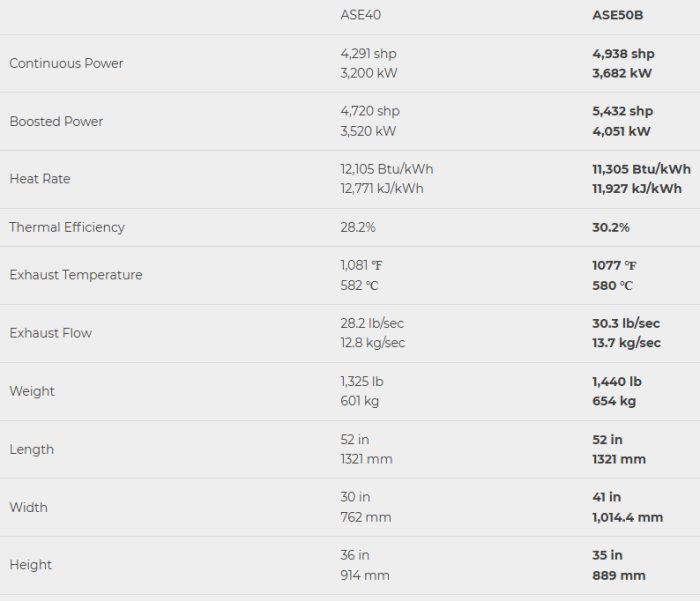The height and width of the screenshot is (601, 700).
Task: Click the 4,291 shp value for ASE40
Action: tap(369, 54)
